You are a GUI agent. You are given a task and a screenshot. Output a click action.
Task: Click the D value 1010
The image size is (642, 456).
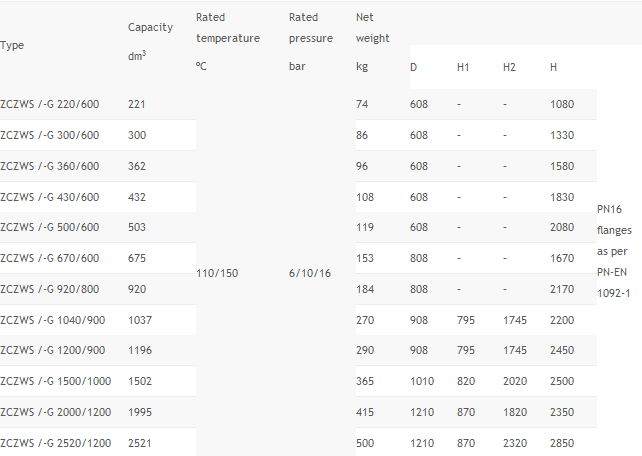[x=422, y=382]
